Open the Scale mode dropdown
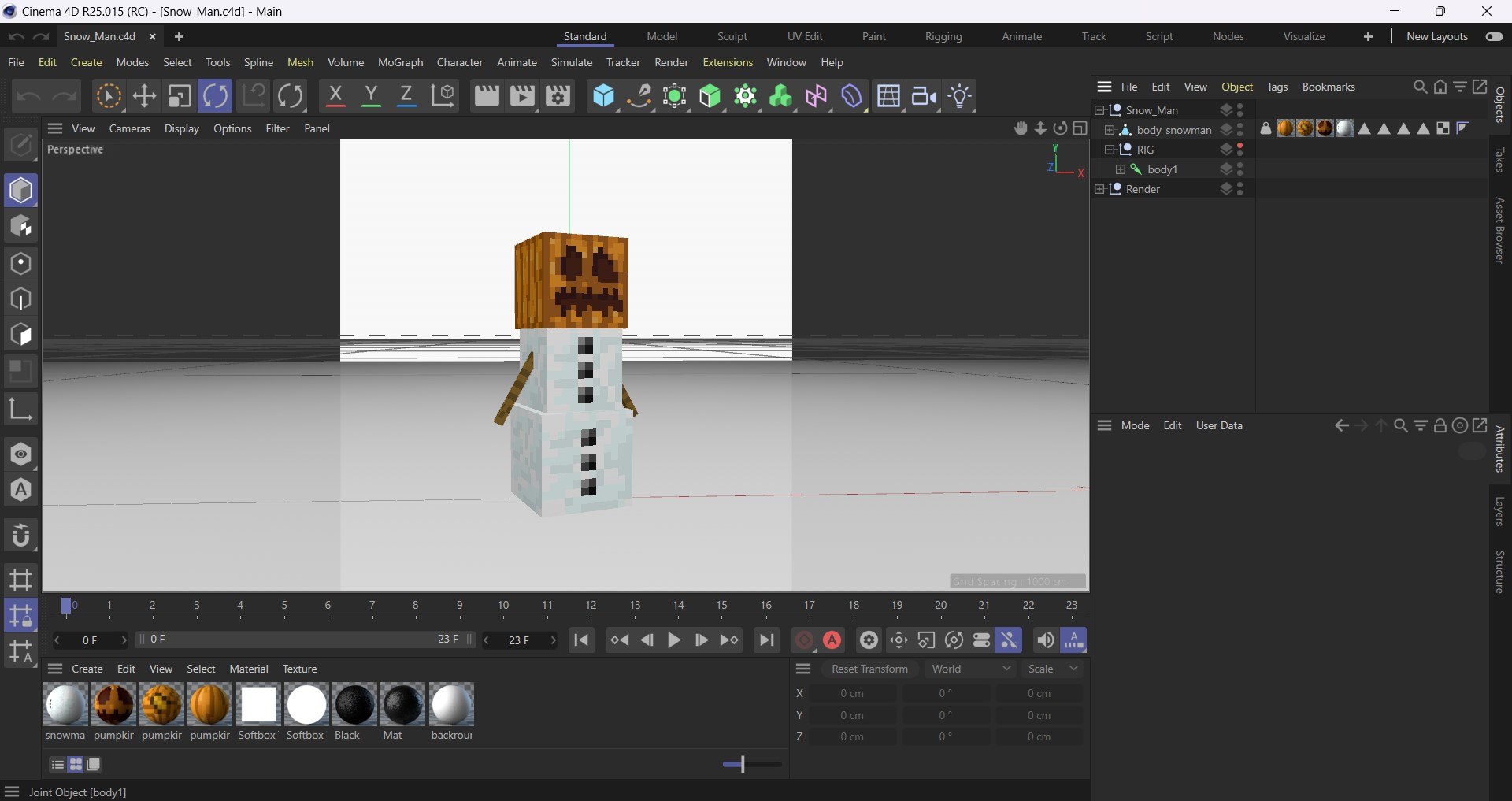 coord(1052,669)
